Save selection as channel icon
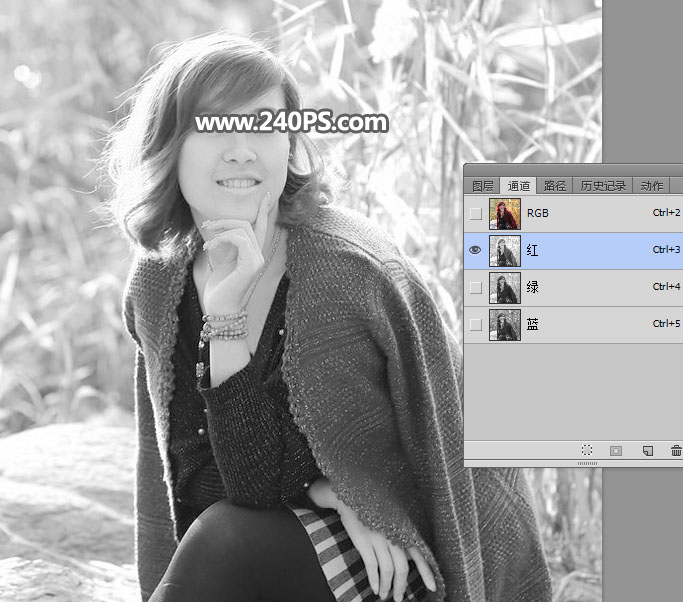This screenshot has width=683, height=602. click(x=616, y=450)
